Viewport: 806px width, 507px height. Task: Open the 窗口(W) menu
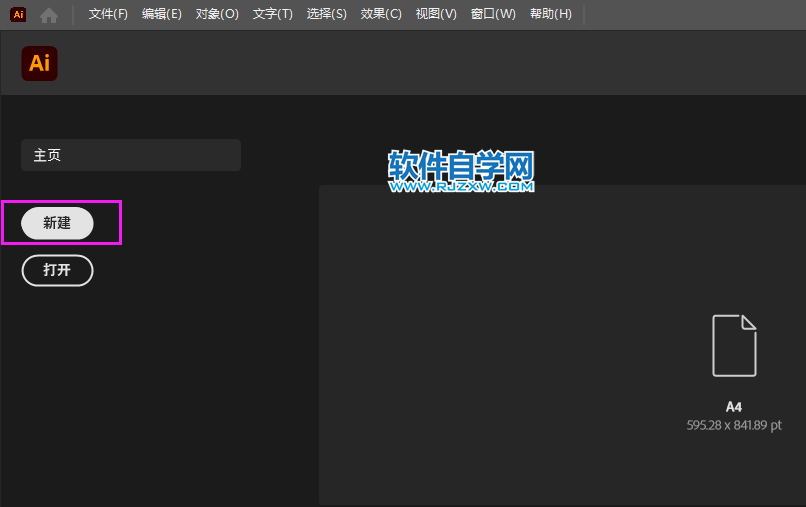click(493, 14)
